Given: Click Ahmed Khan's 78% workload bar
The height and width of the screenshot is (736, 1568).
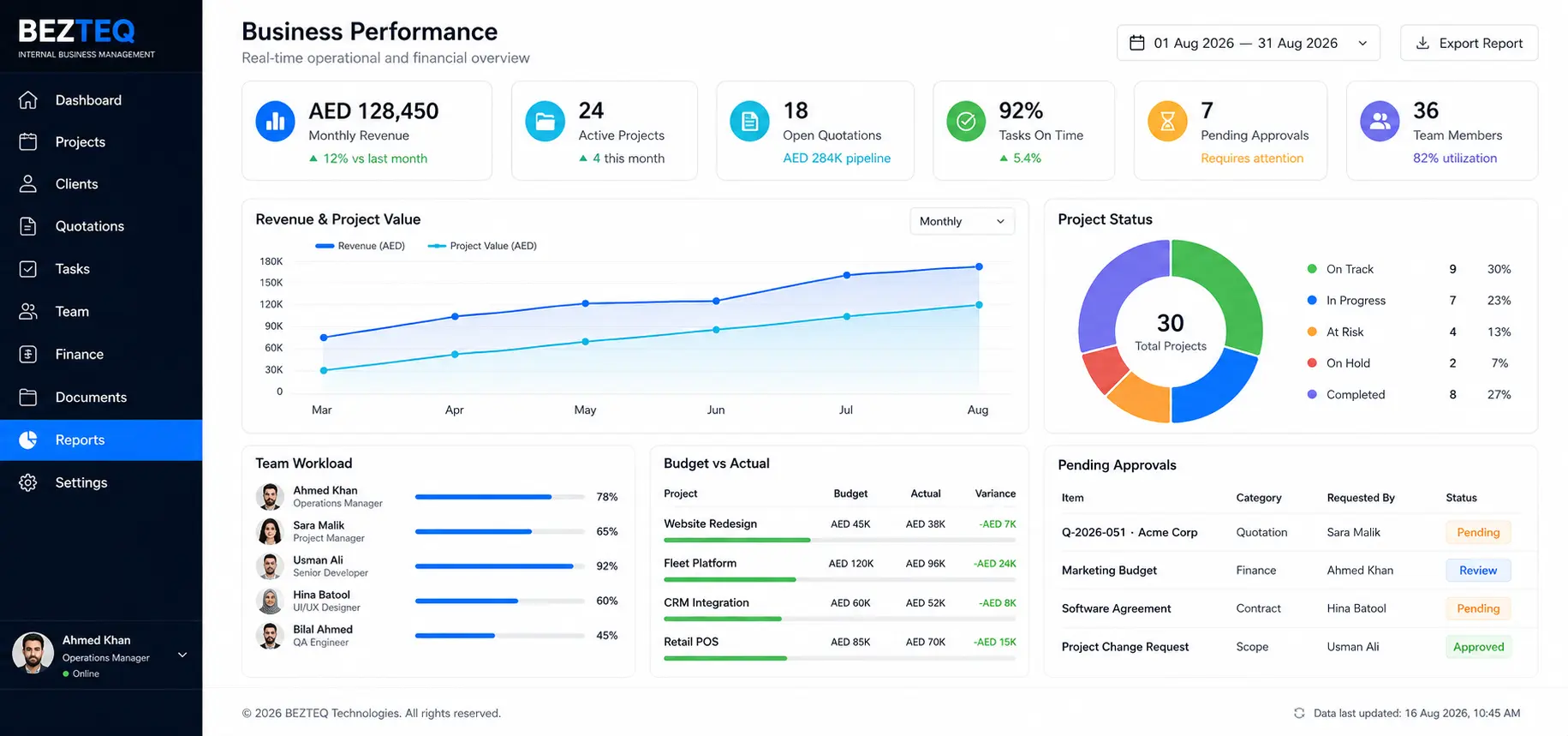Looking at the screenshot, I should point(500,497).
